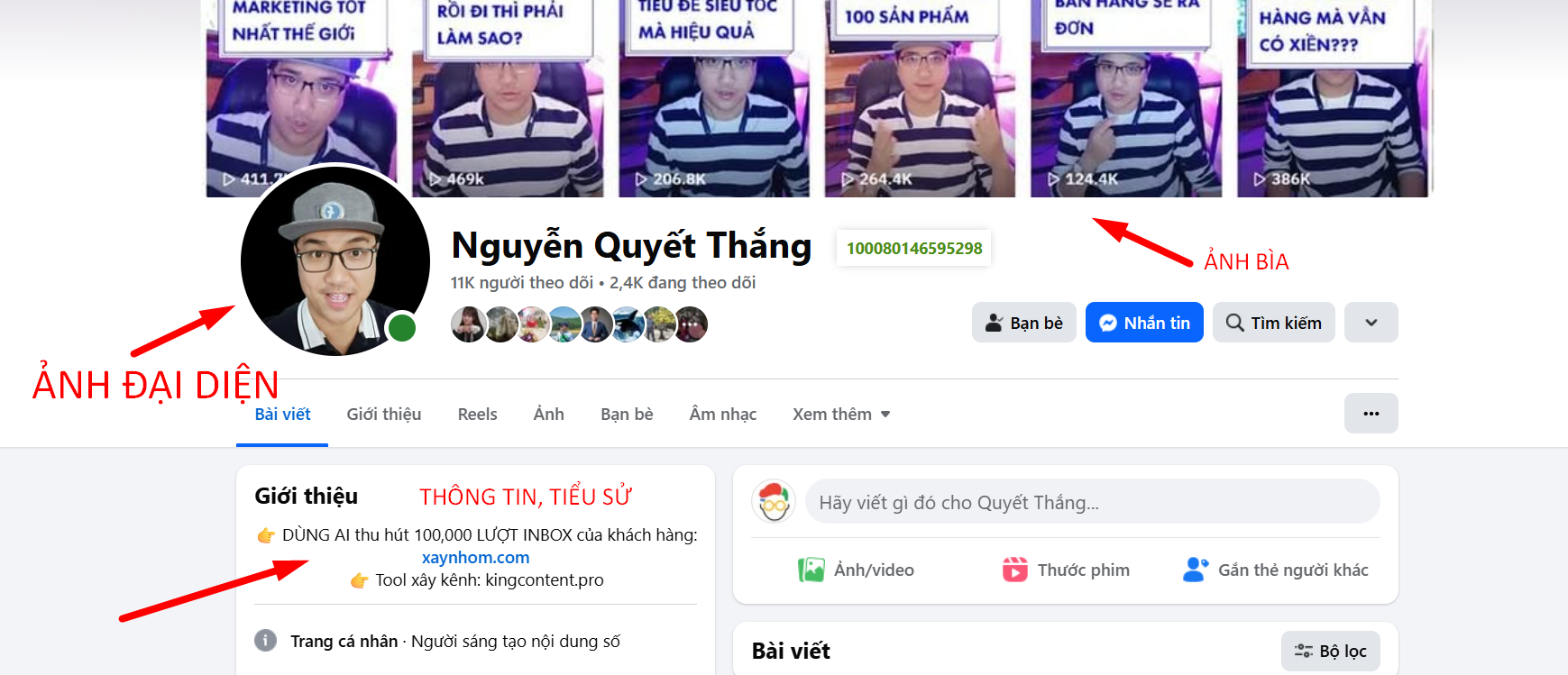Click the blue Gắn thẻ người khác icon

pyautogui.click(x=1196, y=570)
